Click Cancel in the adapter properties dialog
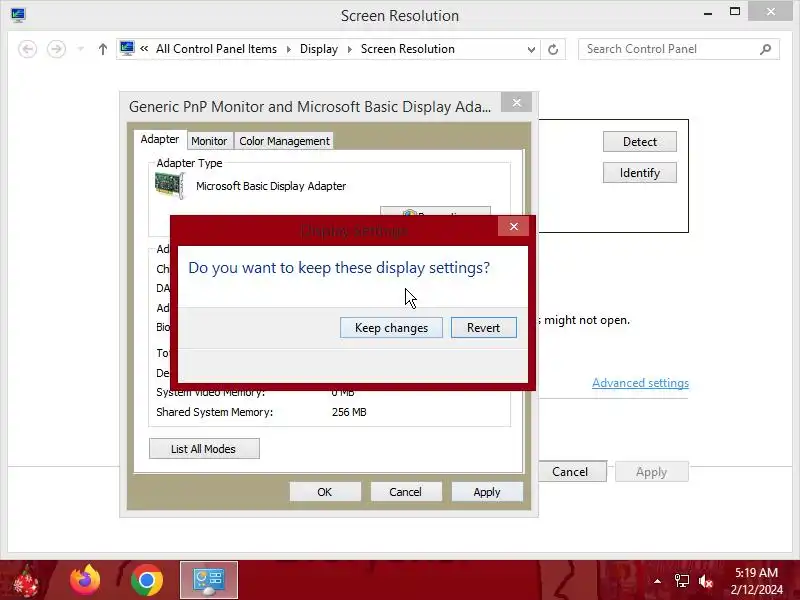This screenshot has height=600, width=800. [x=406, y=492]
